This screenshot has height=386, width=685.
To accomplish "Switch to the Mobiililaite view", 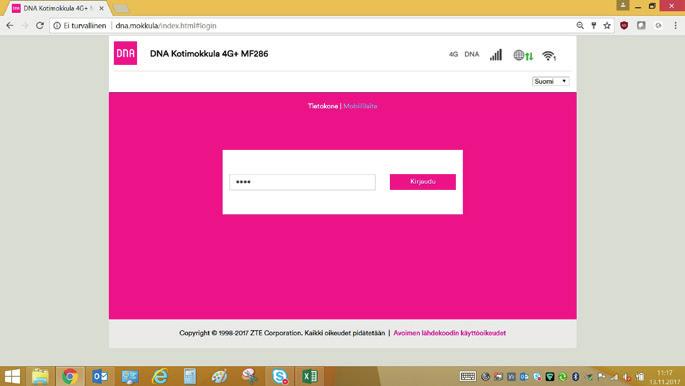I will click(360, 106).
